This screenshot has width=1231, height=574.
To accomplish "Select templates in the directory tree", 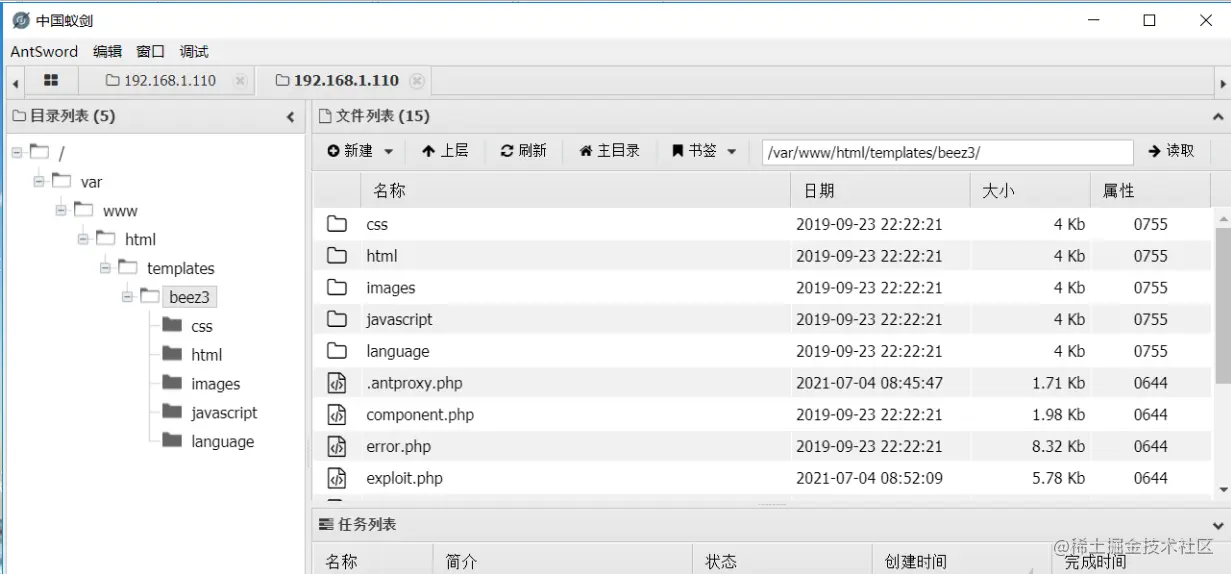I will click(180, 268).
